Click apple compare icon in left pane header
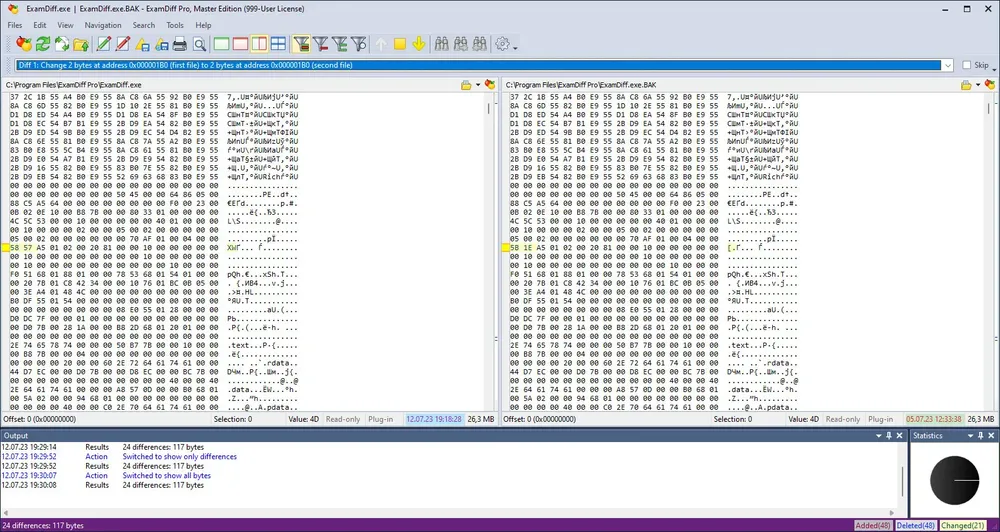The image size is (1000, 532). pyautogui.click(x=490, y=84)
